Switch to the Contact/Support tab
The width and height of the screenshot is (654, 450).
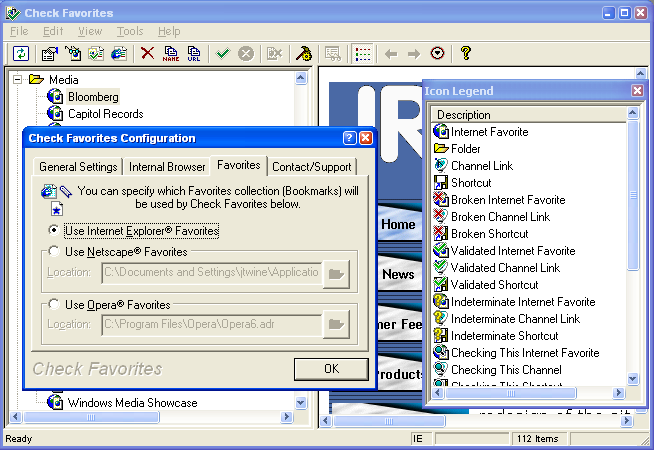312,167
